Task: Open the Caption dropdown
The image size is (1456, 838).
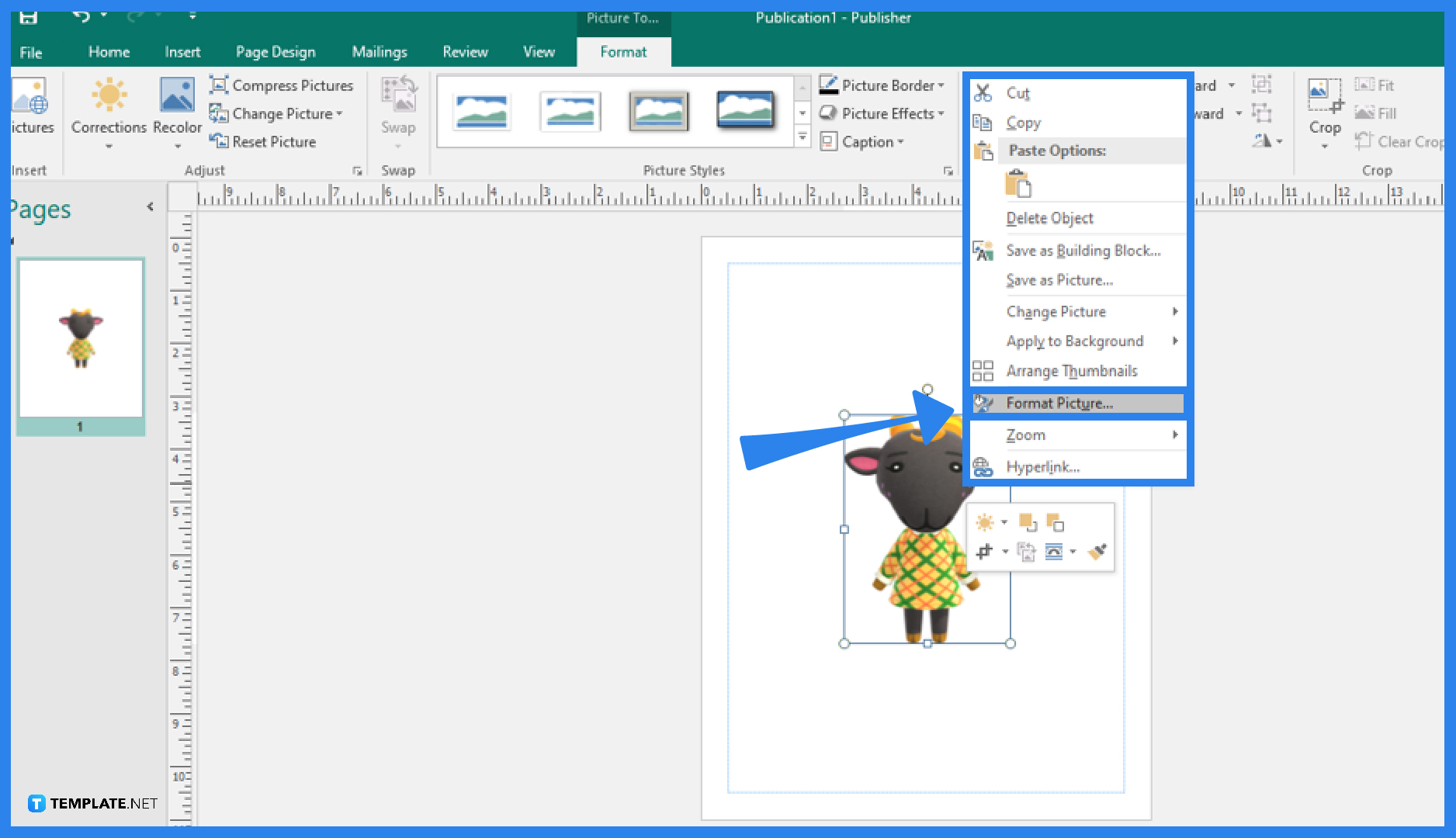Action: (862, 141)
